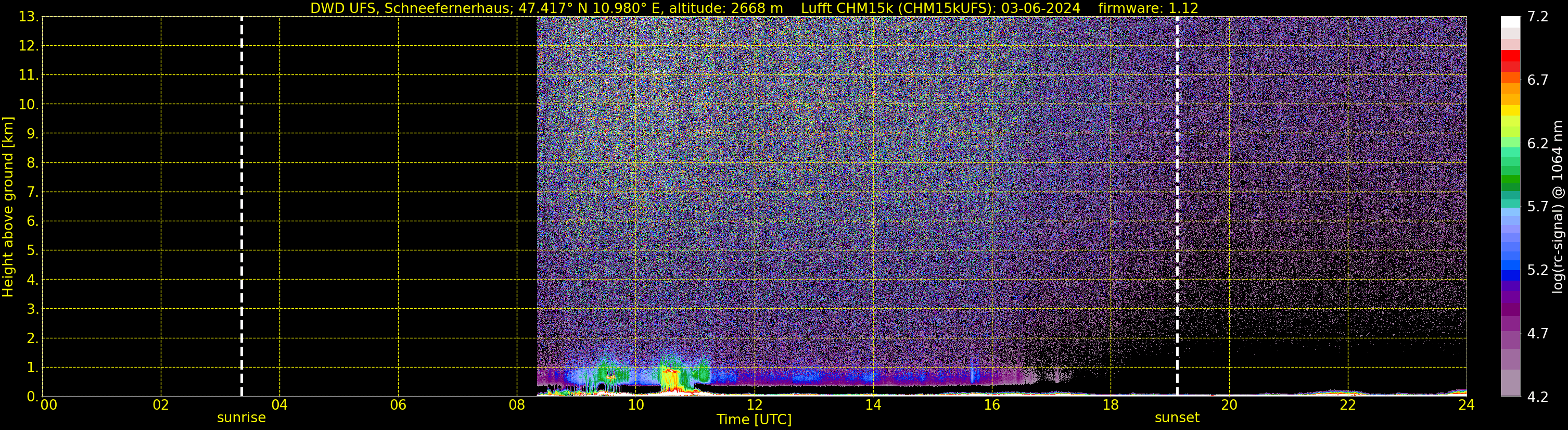Click the height axis tick label 7
The image size is (1568, 430).
pyautogui.click(x=32, y=193)
